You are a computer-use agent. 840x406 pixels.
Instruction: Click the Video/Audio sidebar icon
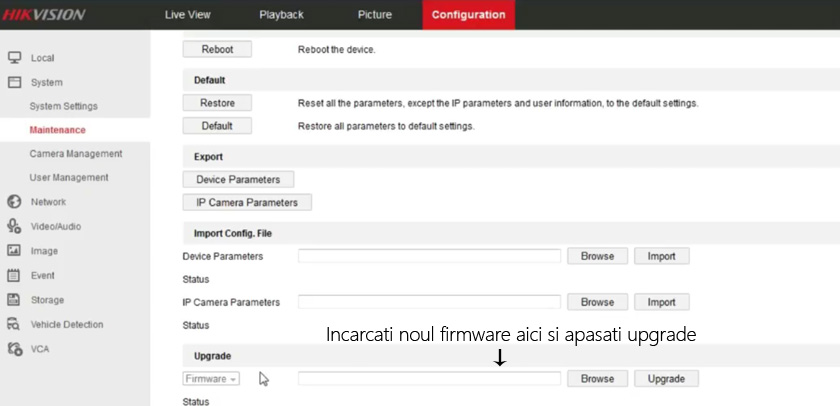tap(14, 226)
